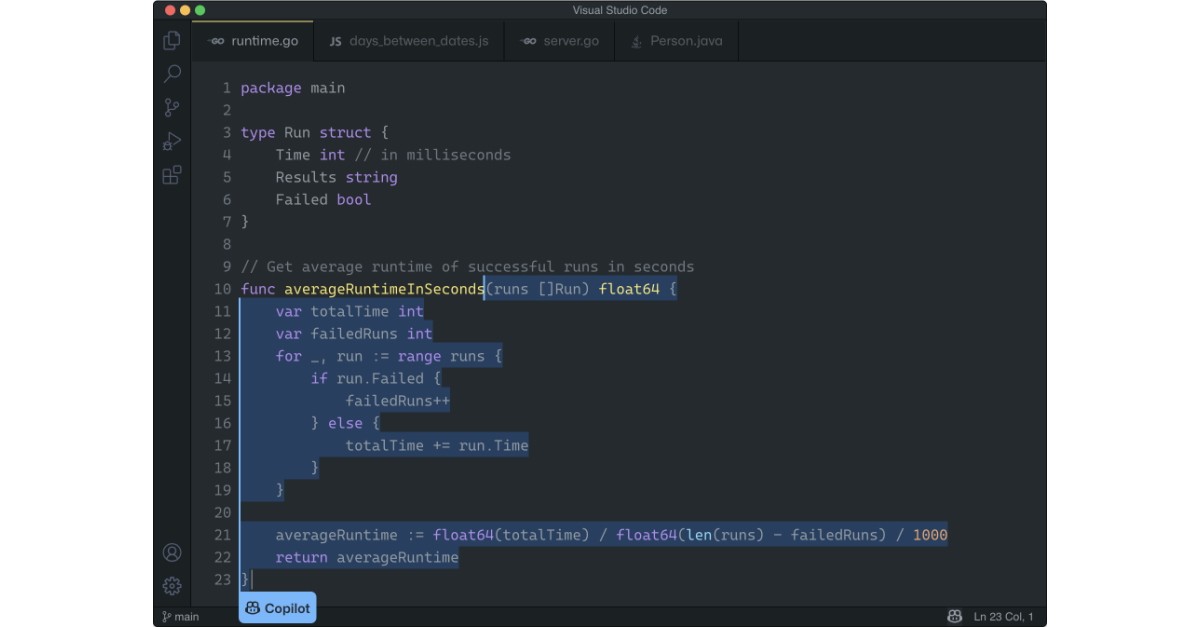The width and height of the screenshot is (1200, 627).
Task: Open the Explorer view in activity bar
Action: (x=172, y=41)
